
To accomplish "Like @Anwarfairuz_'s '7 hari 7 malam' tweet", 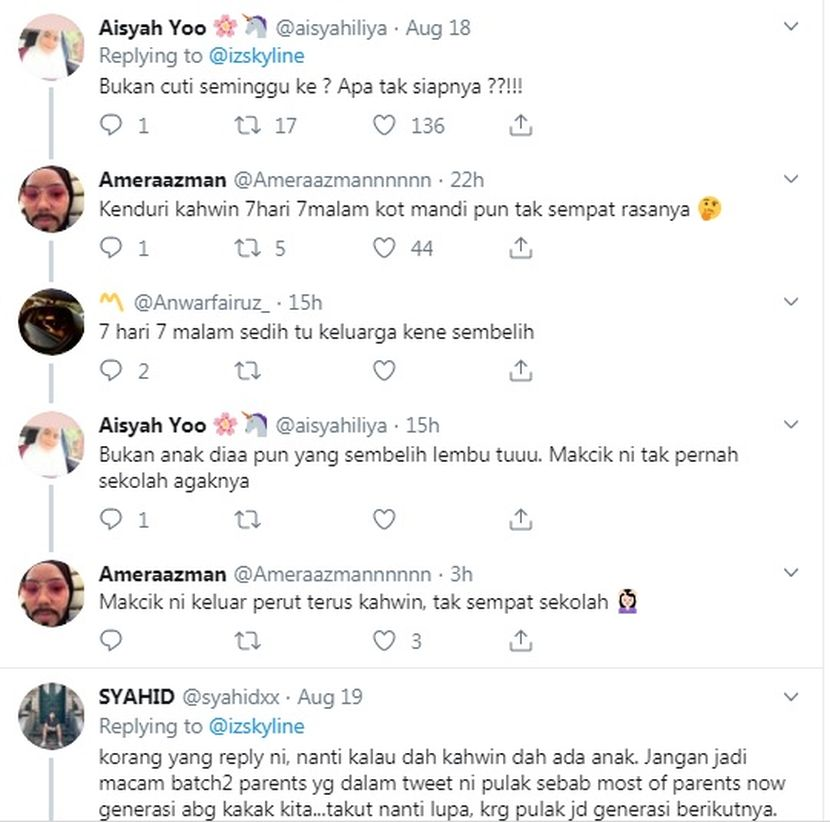I will click(384, 371).
